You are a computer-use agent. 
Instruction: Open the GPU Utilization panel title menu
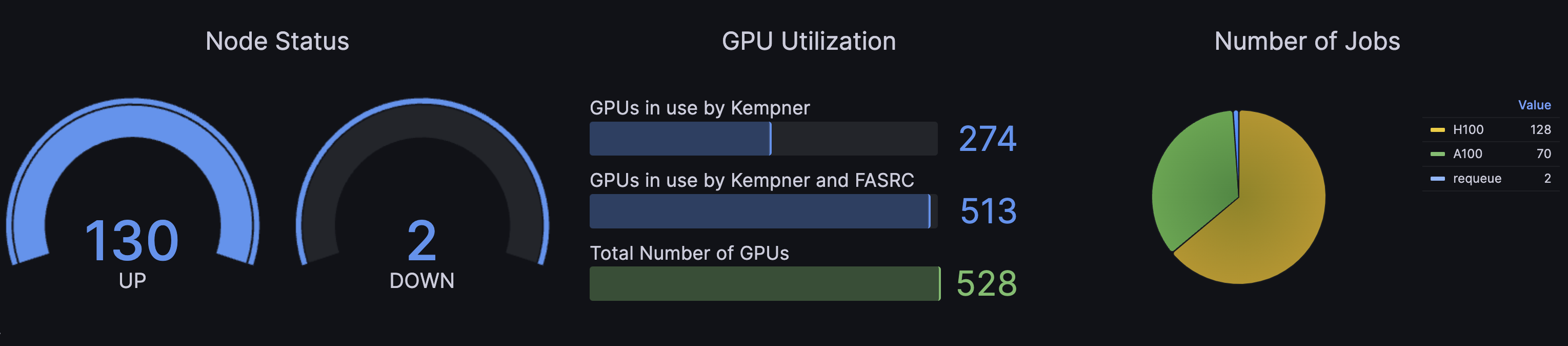(x=808, y=42)
